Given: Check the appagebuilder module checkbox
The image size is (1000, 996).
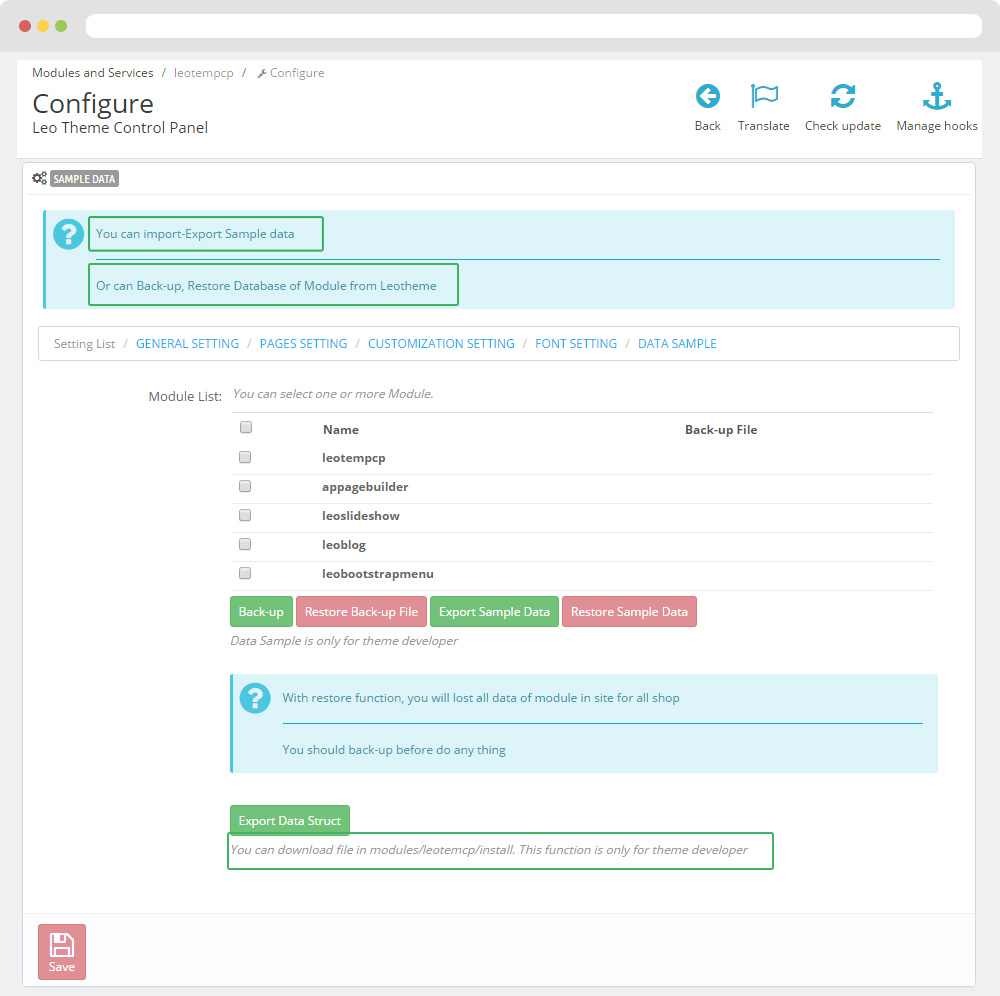Looking at the screenshot, I should (x=245, y=487).
